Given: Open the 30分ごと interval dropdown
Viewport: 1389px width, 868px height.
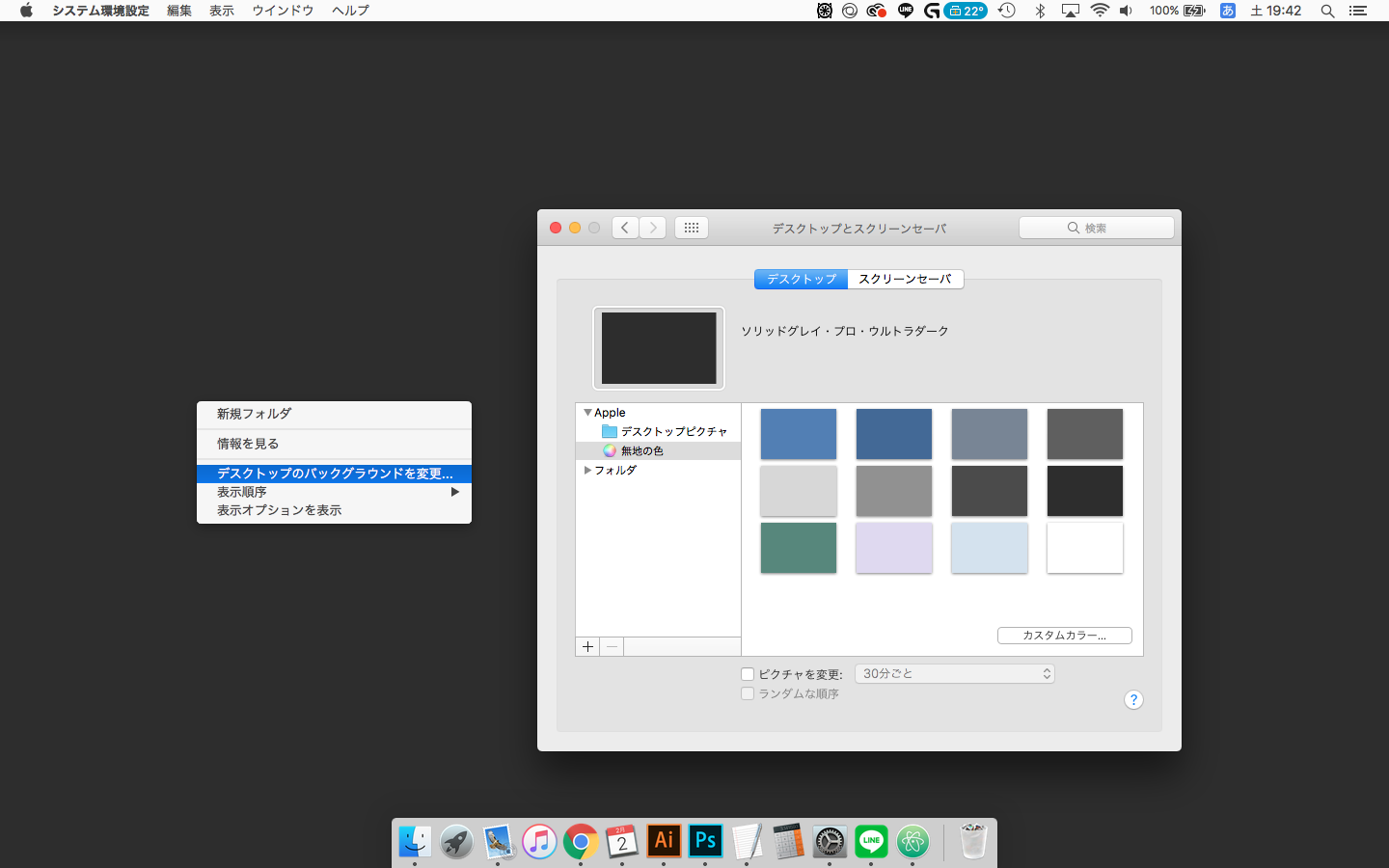Looking at the screenshot, I should pyautogui.click(x=954, y=674).
